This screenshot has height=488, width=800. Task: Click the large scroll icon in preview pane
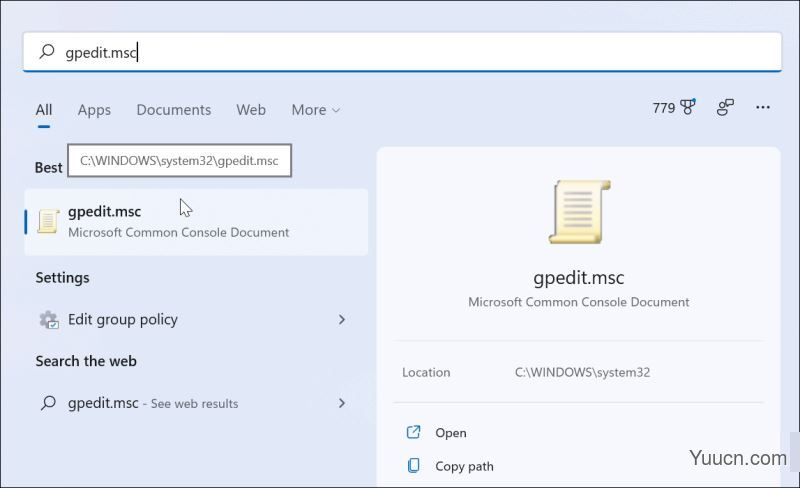coord(579,211)
